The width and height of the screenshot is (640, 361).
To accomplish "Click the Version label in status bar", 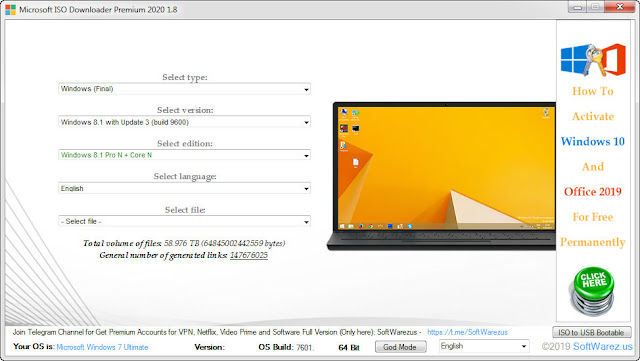I will [209, 347].
